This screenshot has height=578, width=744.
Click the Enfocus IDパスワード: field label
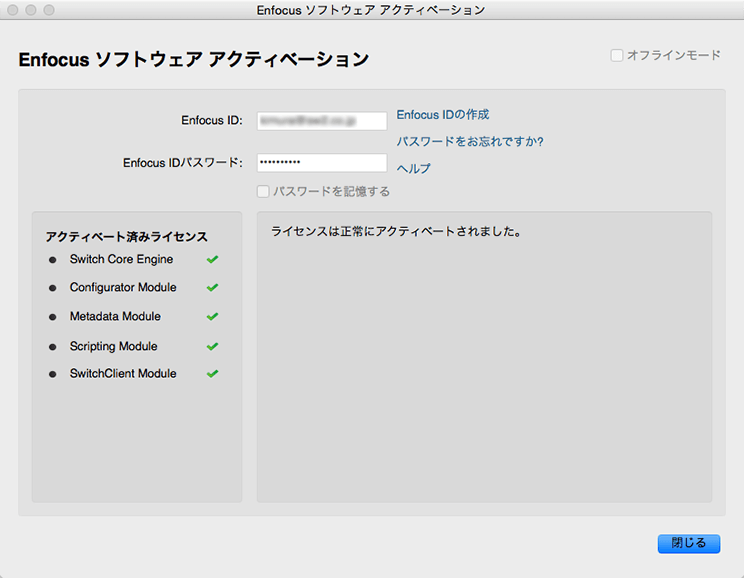(x=183, y=163)
